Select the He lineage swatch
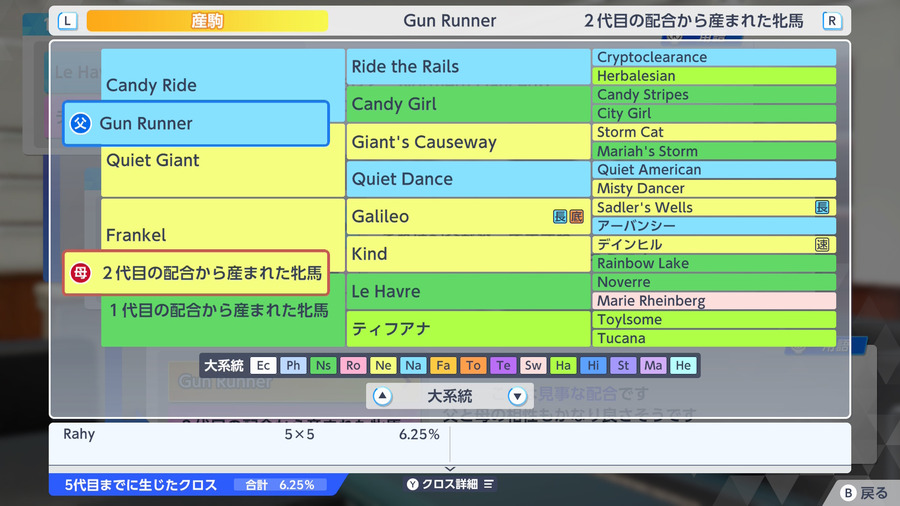900x506 pixels. [x=683, y=365]
